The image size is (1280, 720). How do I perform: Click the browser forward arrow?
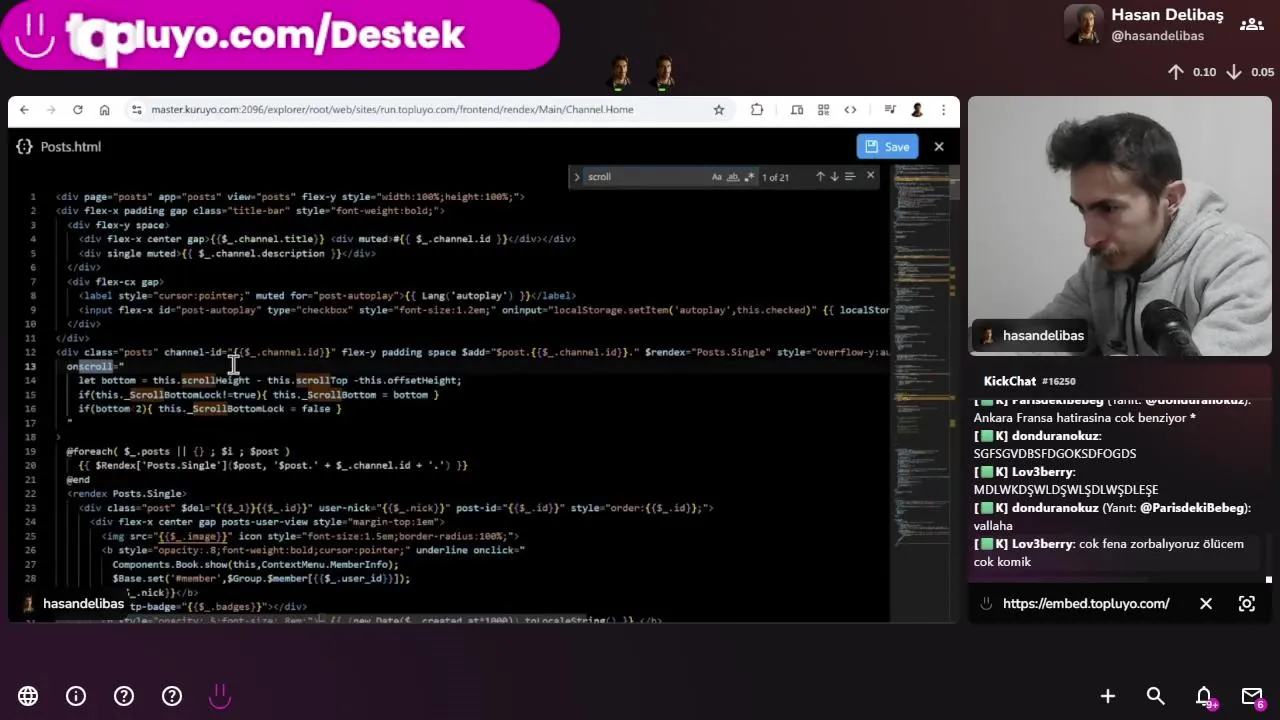51,110
